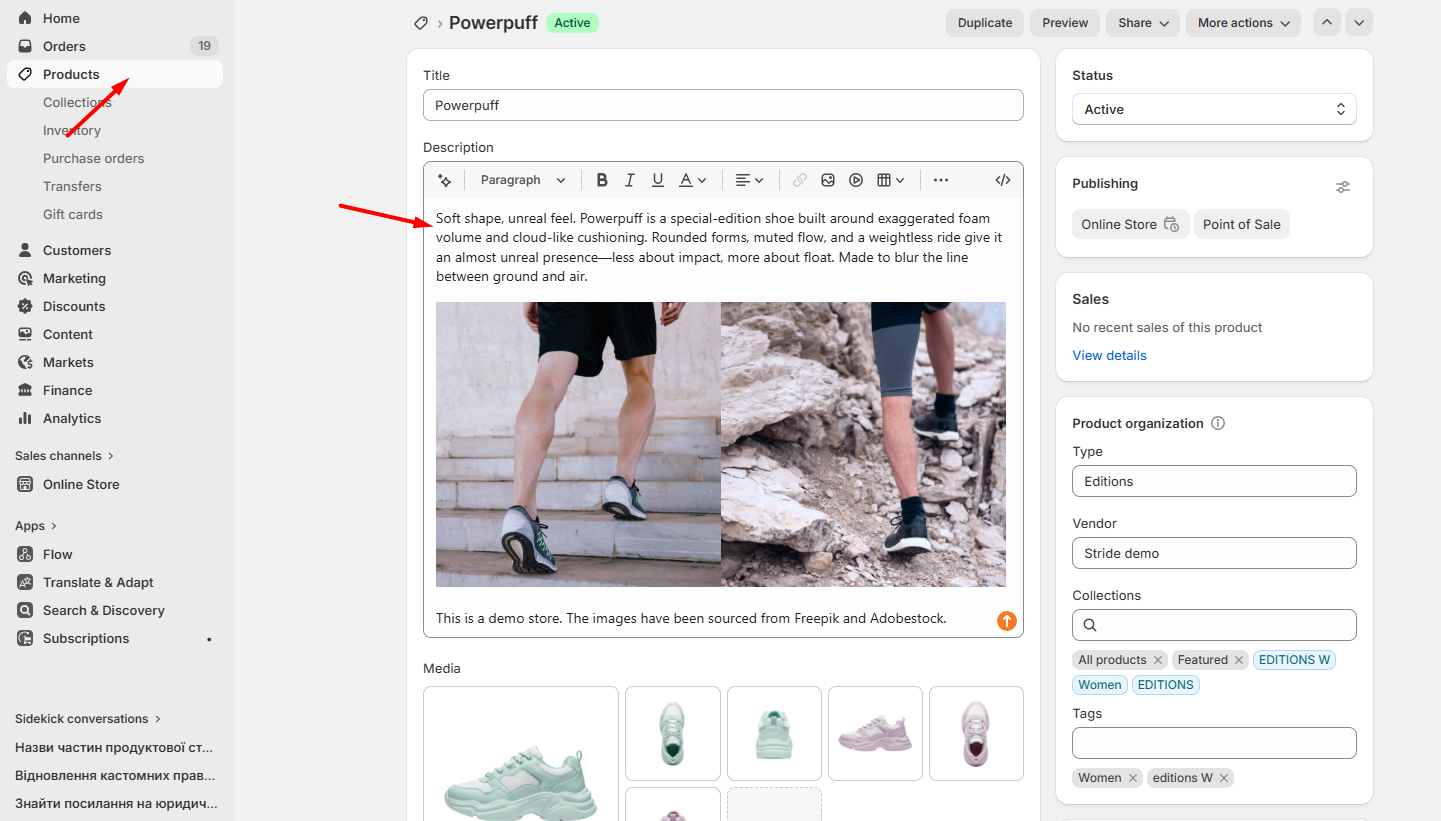Click the insert image icon
This screenshot has width=1441, height=821.
(828, 180)
